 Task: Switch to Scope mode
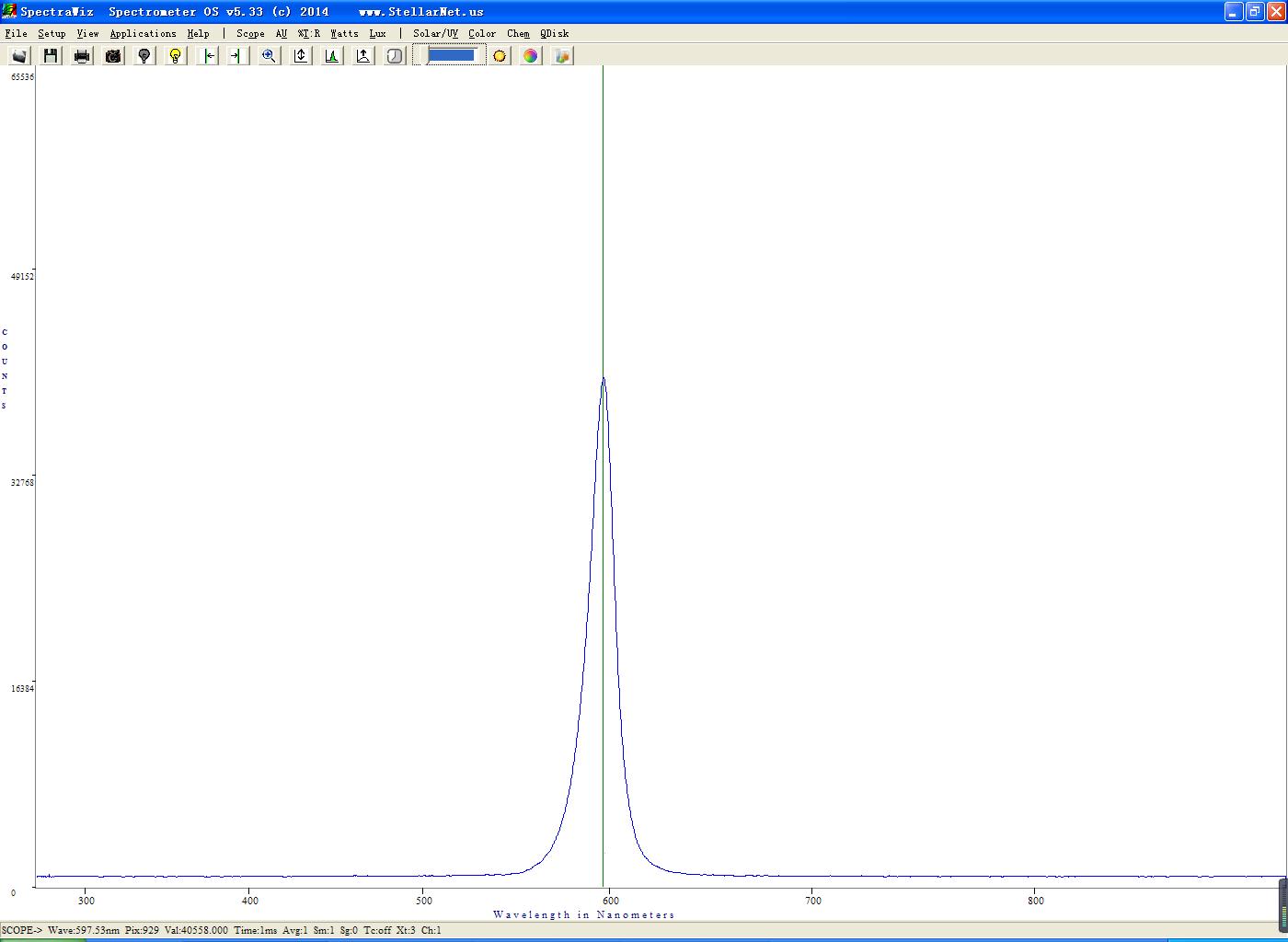point(250,33)
